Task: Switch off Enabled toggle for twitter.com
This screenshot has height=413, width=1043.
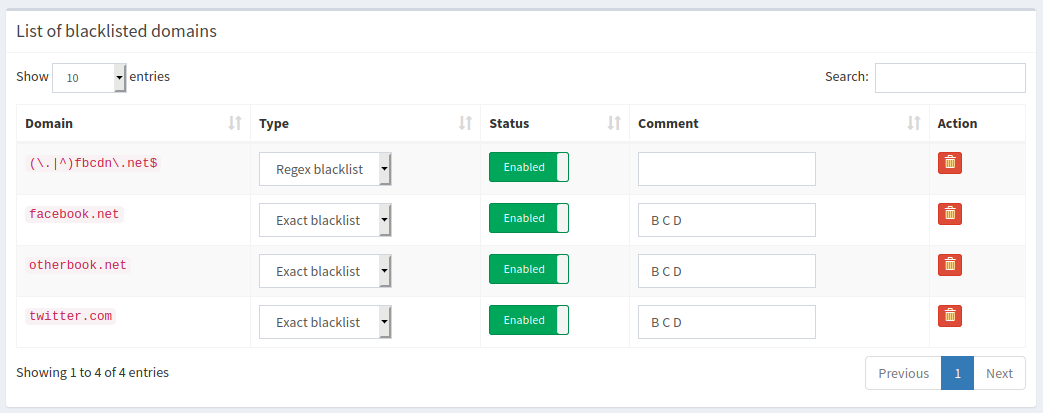Action: pos(529,320)
